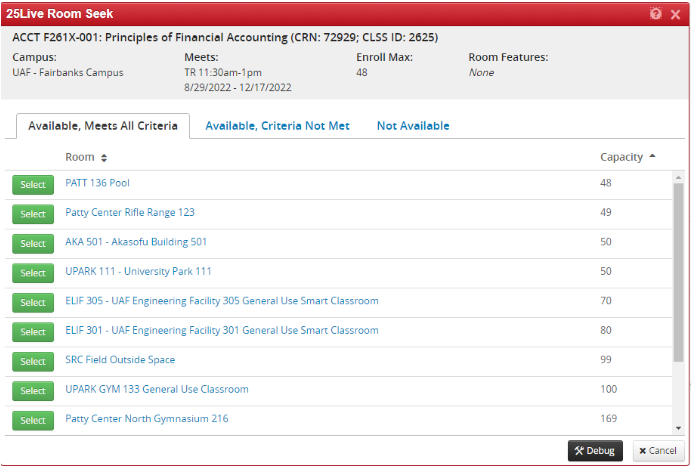Open ELIF 301 Engineering Facility room link
This screenshot has height=472, width=691.
coord(221,330)
